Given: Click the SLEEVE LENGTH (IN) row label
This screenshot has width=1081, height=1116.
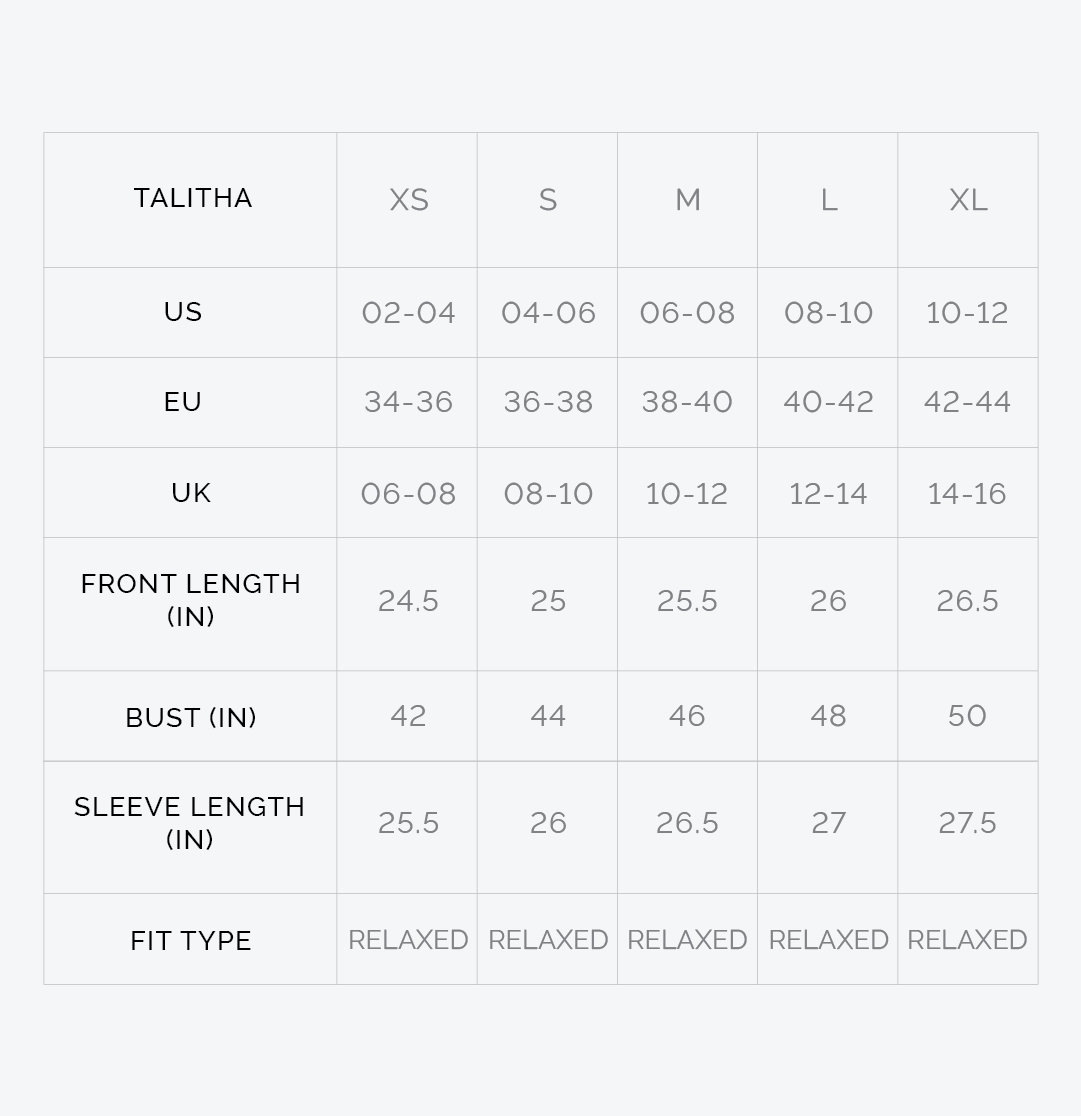Looking at the screenshot, I should pos(190,823).
